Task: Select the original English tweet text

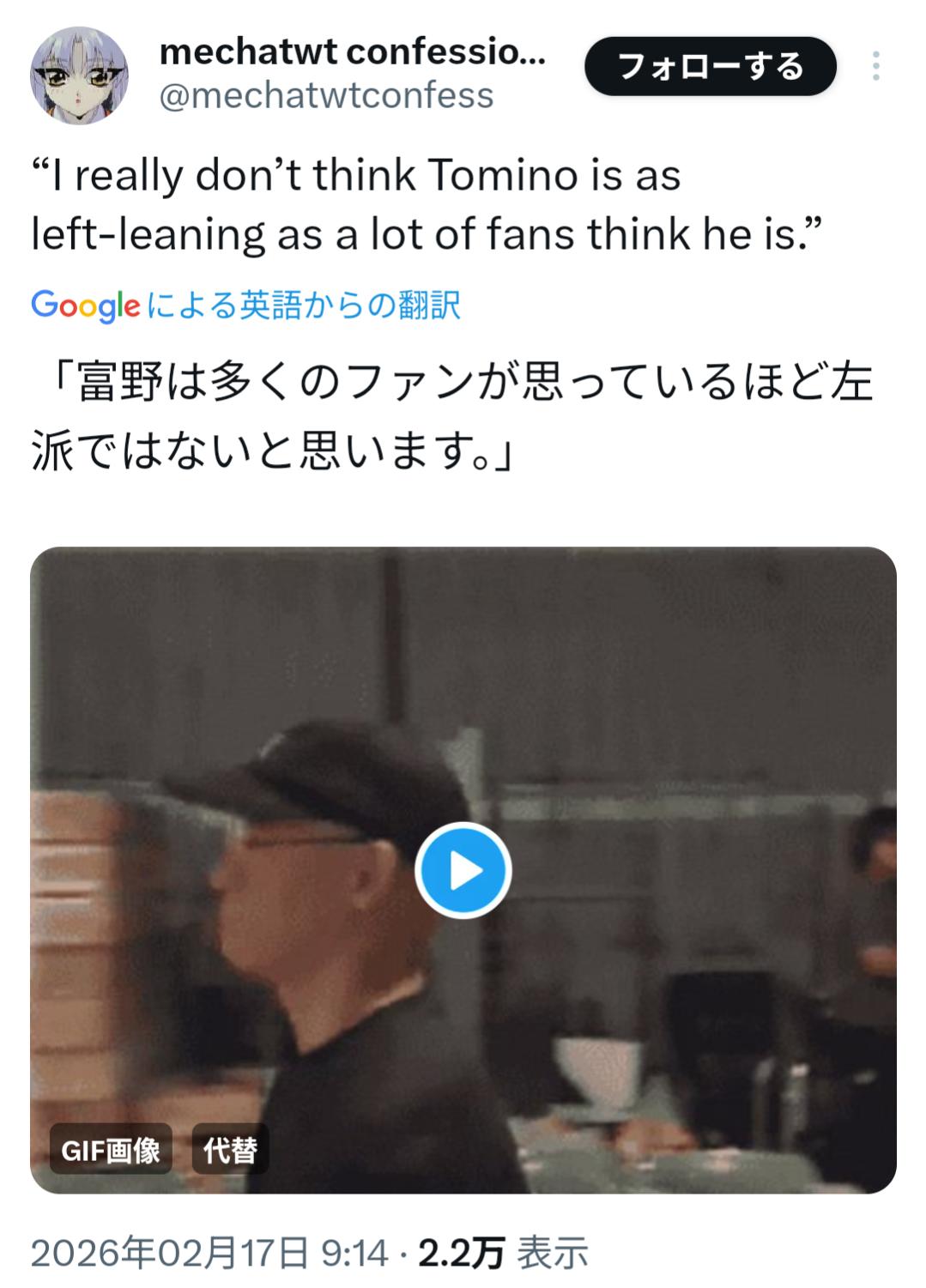Action: pos(427,204)
